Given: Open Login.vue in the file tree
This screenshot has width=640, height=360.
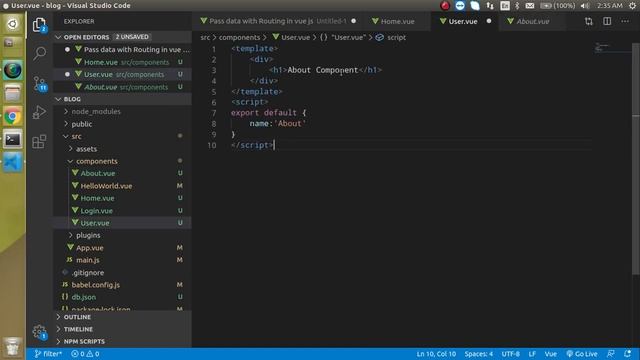Looking at the screenshot, I should pyautogui.click(x=122, y=211).
